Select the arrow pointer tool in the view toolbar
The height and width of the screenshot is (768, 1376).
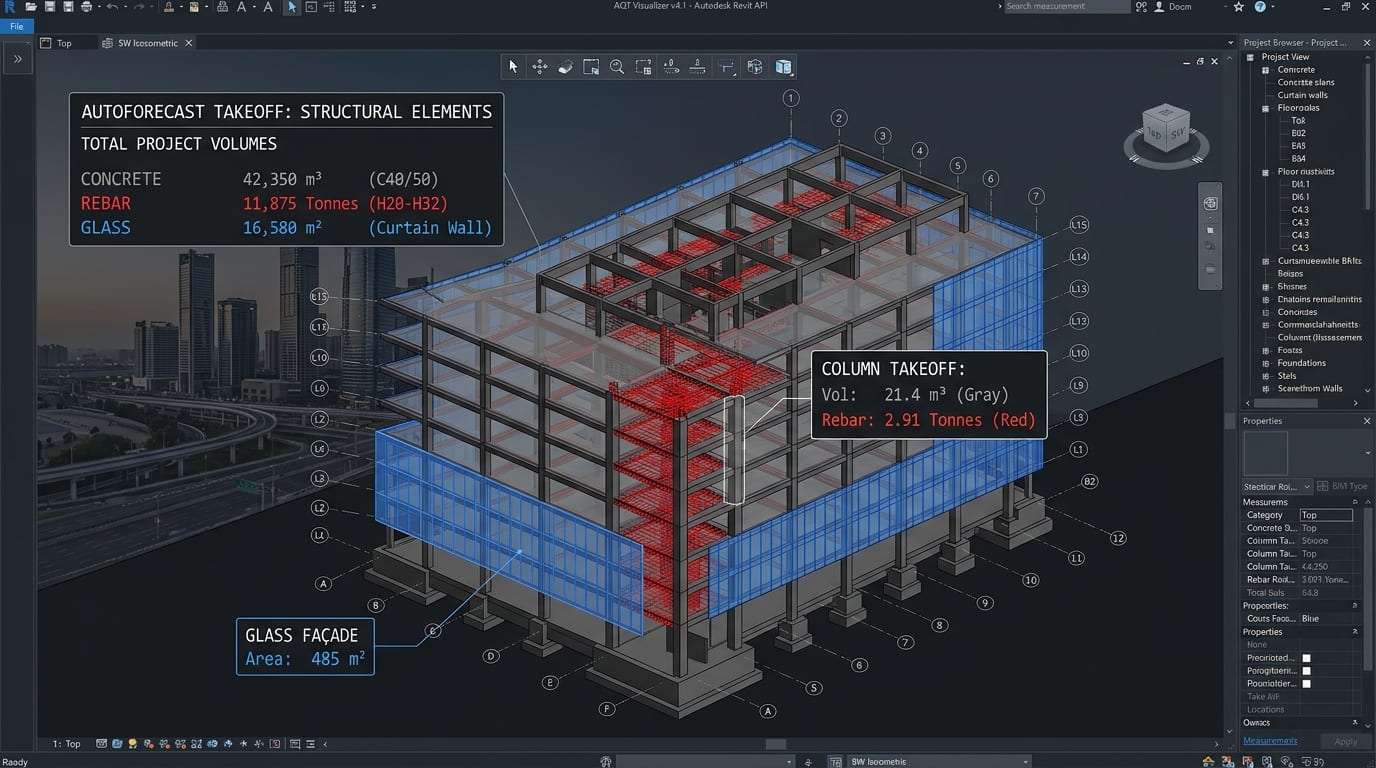[x=513, y=67]
